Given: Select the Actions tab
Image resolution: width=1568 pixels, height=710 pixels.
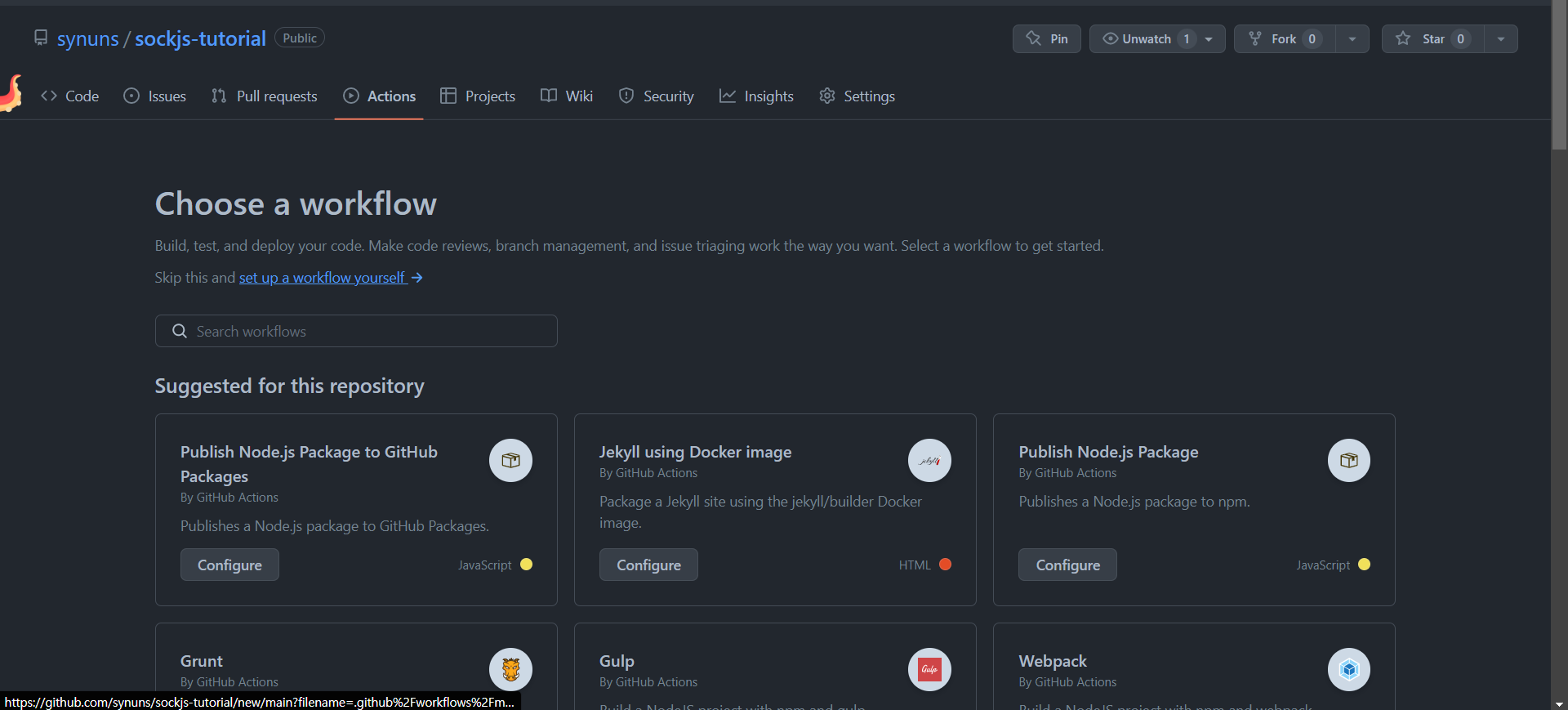Looking at the screenshot, I should click(379, 96).
